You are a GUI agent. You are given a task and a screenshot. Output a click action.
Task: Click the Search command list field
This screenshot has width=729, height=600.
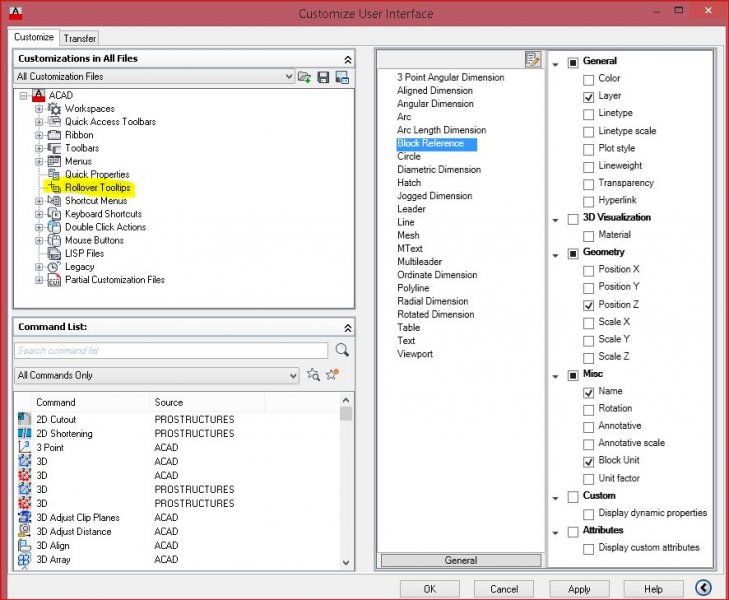click(171, 350)
